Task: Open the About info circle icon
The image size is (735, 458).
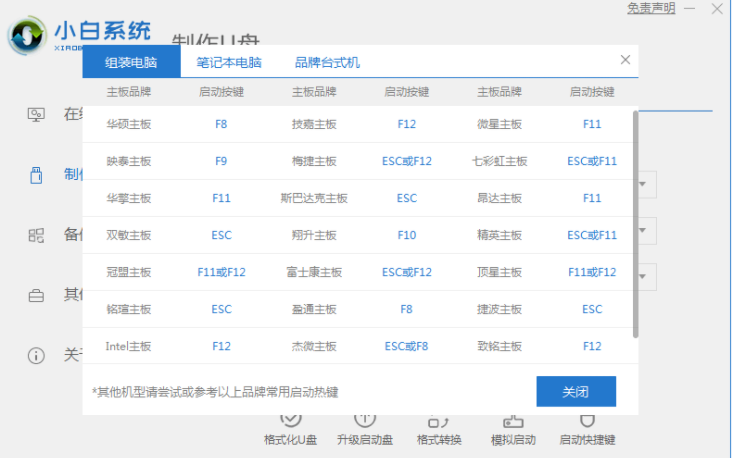Action: click(36, 355)
